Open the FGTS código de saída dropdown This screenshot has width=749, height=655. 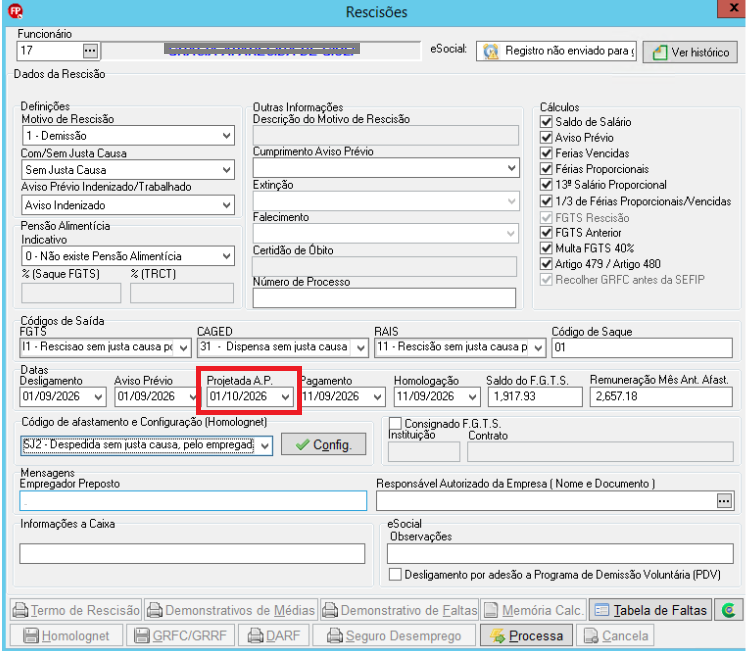coord(183,348)
